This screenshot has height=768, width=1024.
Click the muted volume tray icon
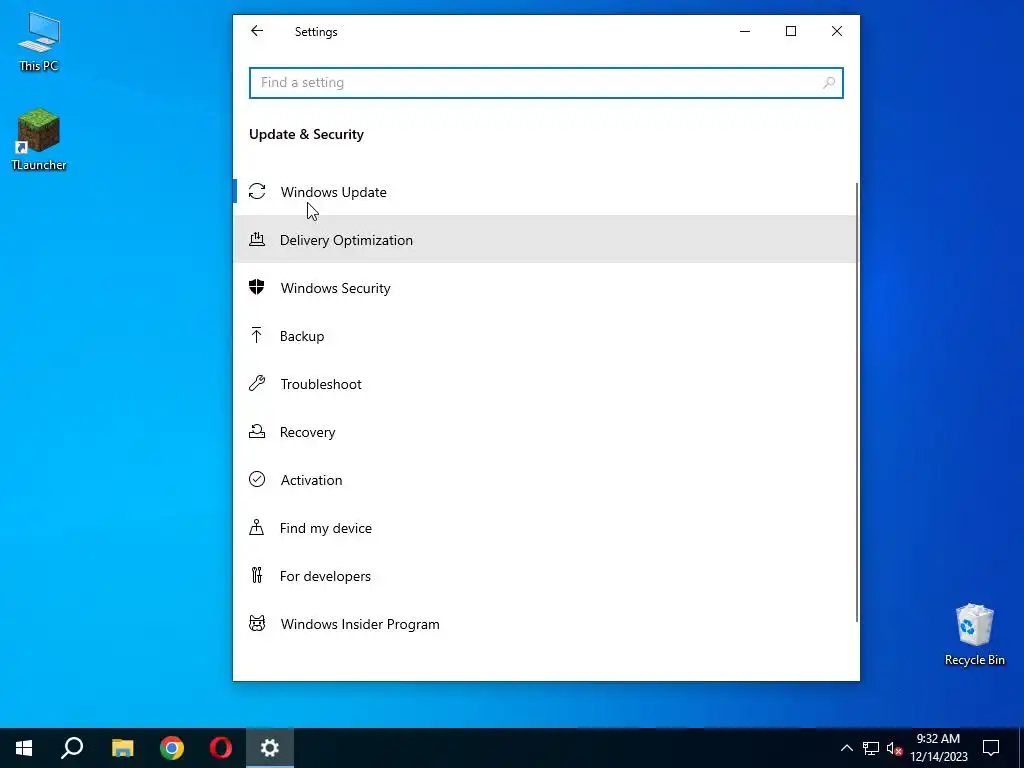click(x=894, y=748)
